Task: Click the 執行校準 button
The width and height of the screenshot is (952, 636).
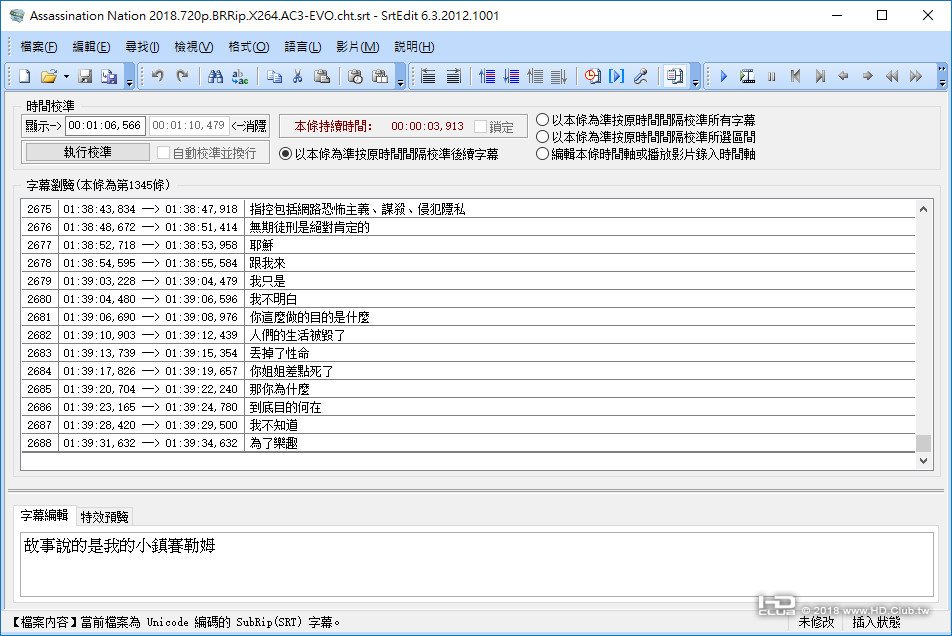Action: point(87,152)
